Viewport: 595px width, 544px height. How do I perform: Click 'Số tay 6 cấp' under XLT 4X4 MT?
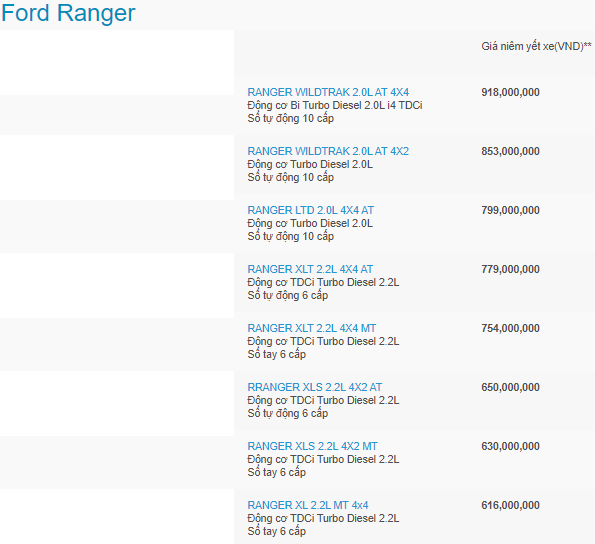coord(277,354)
